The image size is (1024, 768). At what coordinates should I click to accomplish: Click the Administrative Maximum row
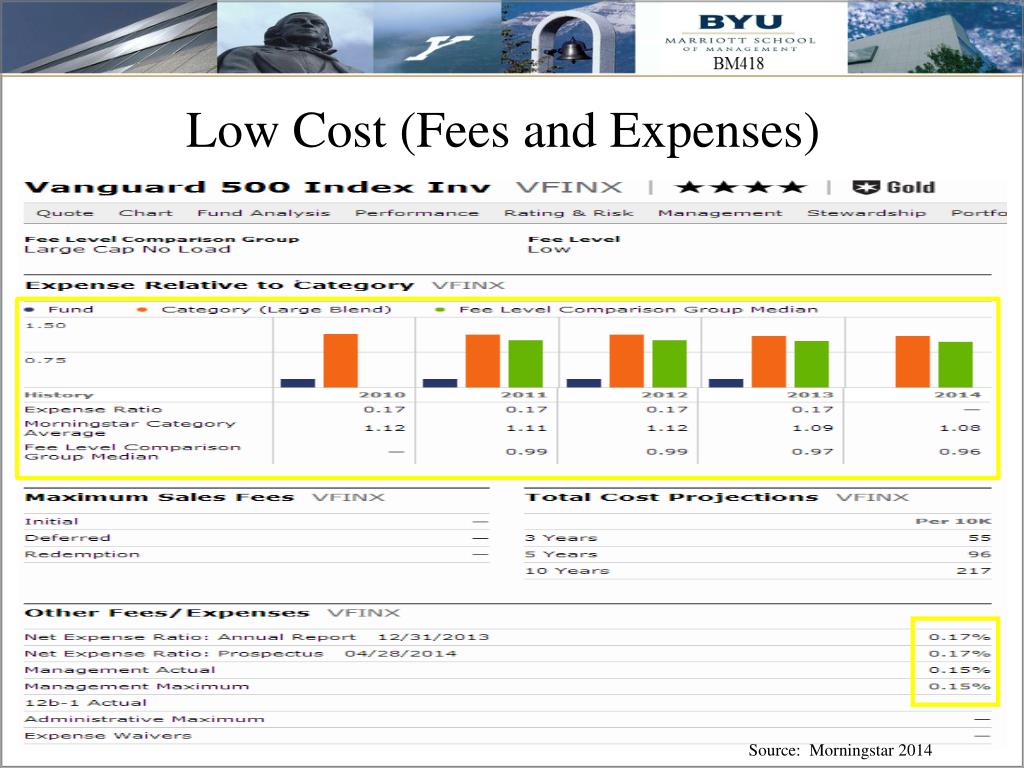click(x=507, y=719)
